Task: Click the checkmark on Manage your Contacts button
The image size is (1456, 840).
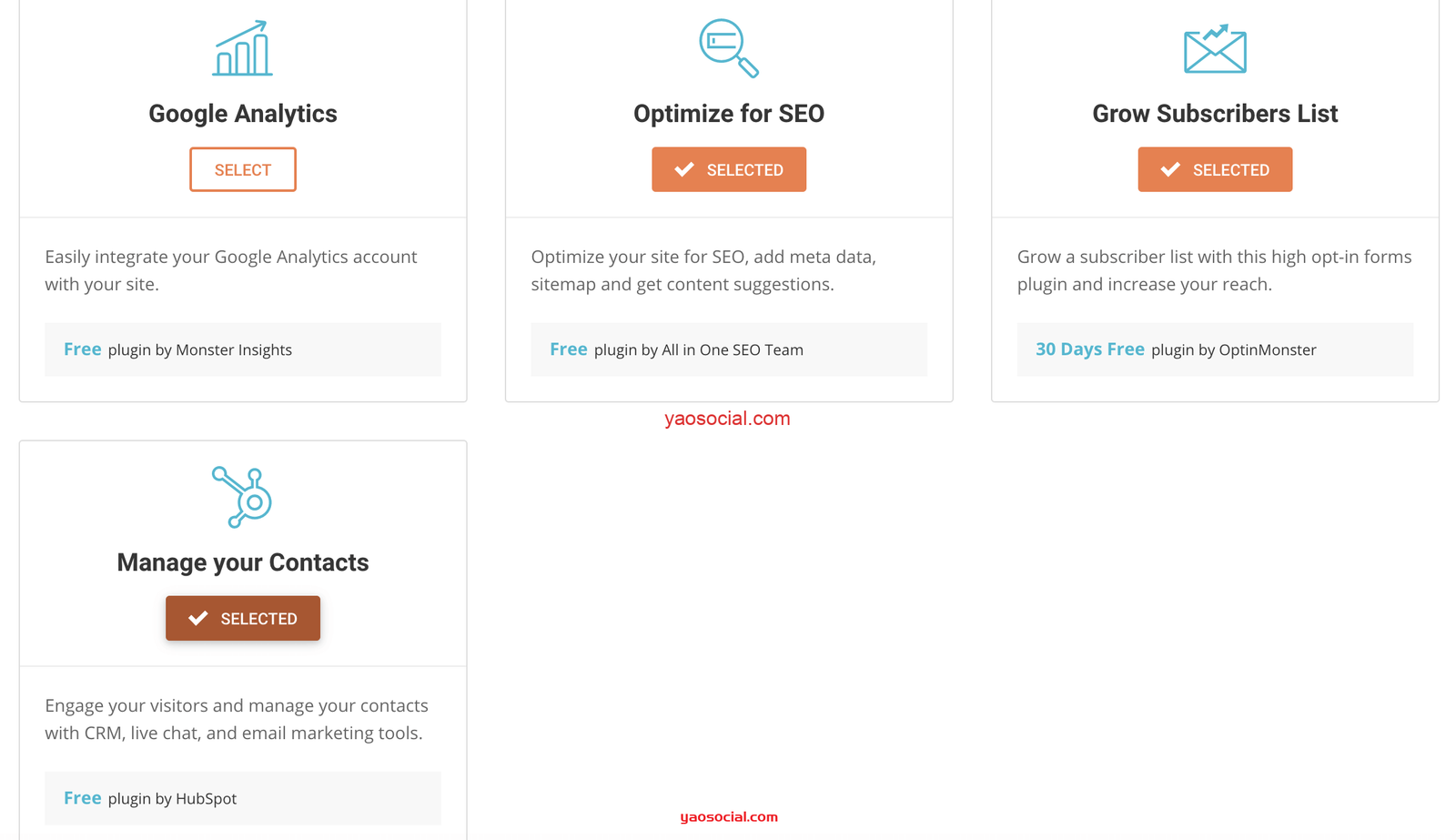Action: [198, 619]
